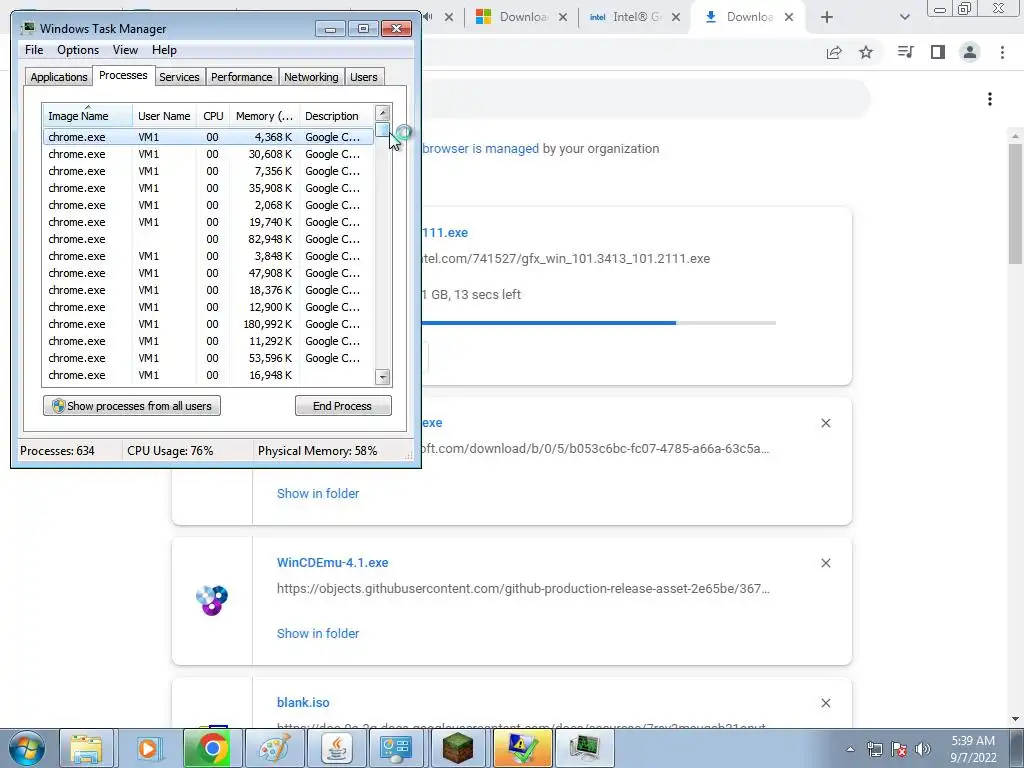
Task: Switch to Chrome via taskbar icon
Action: (211, 748)
